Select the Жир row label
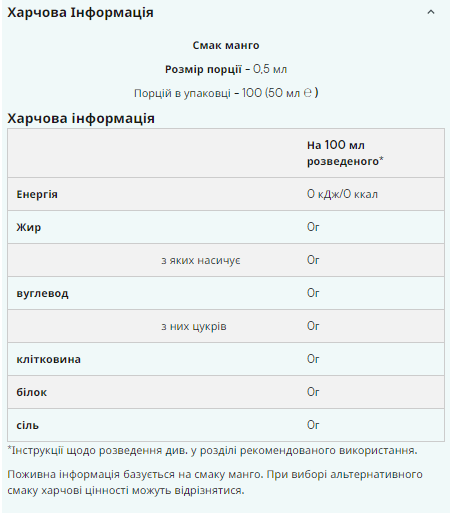This screenshot has width=450, height=513. tap(29, 227)
